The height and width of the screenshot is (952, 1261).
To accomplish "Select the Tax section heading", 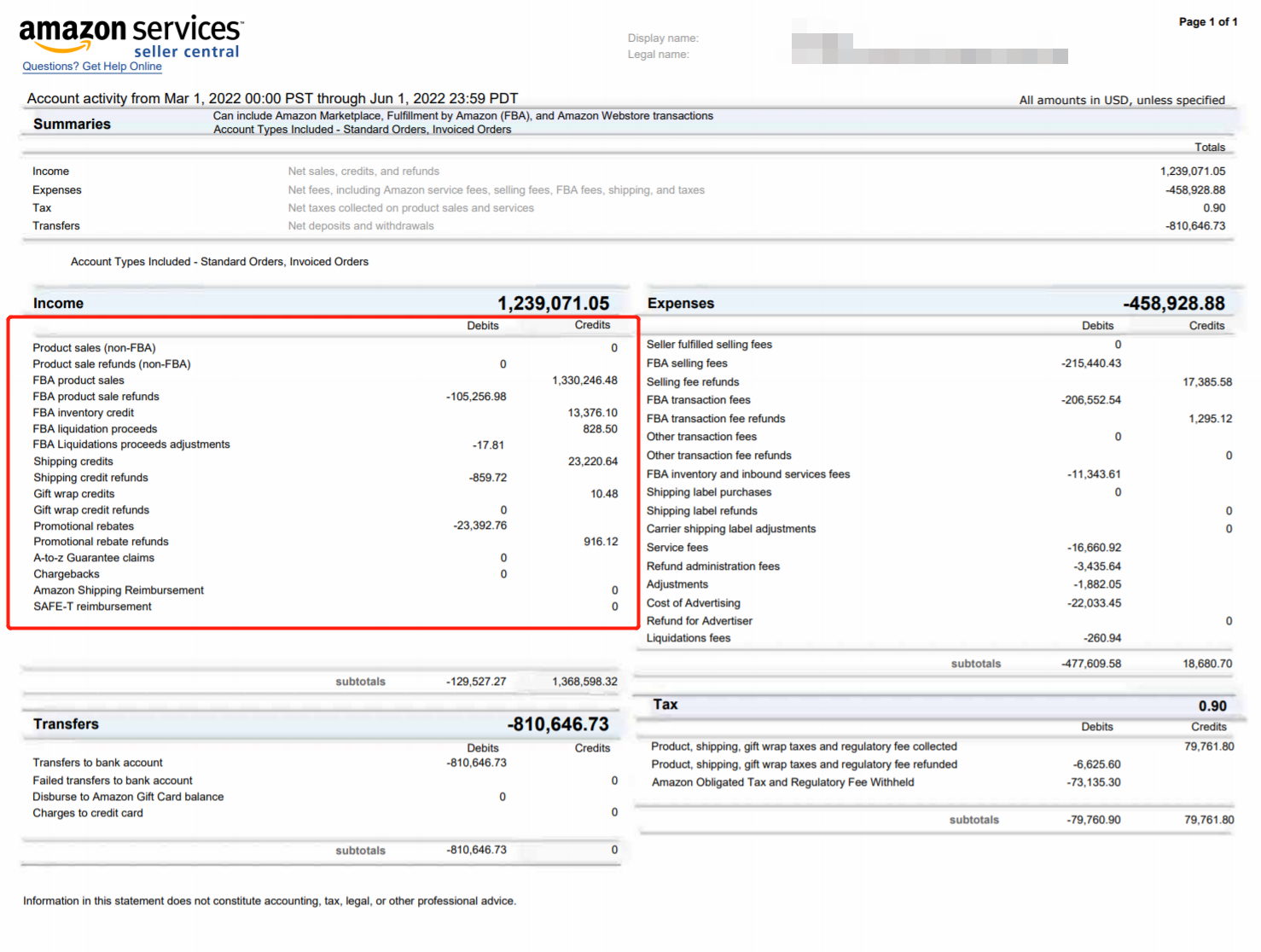I will (665, 705).
